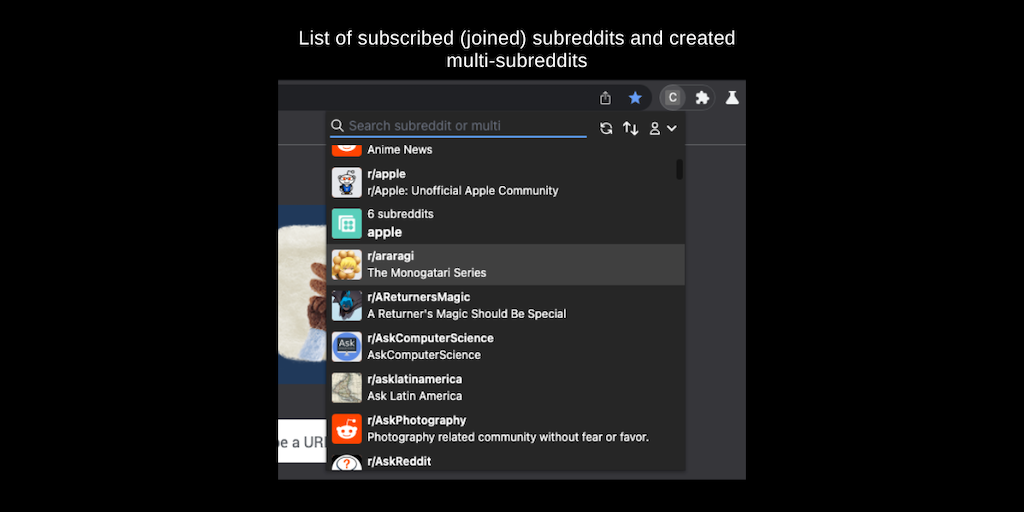1024x512 pixels.
Task: Click the r/AskReddit question mark icon
Action: tap(346, 462)
